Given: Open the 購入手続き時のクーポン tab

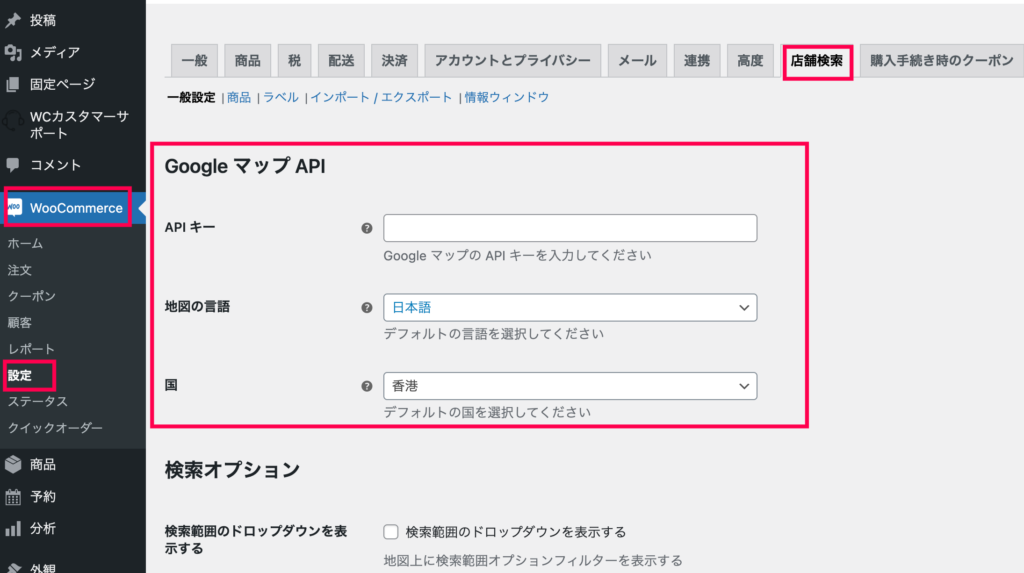Looking at the screenshot, I should (x=942, y=61).
